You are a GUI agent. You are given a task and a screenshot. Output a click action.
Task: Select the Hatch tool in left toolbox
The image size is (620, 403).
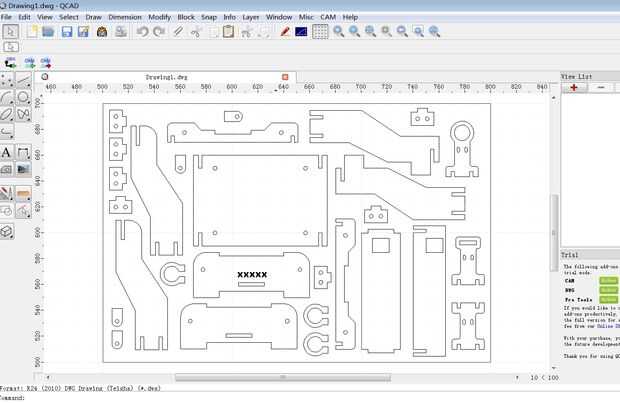[x=7, y=169]
